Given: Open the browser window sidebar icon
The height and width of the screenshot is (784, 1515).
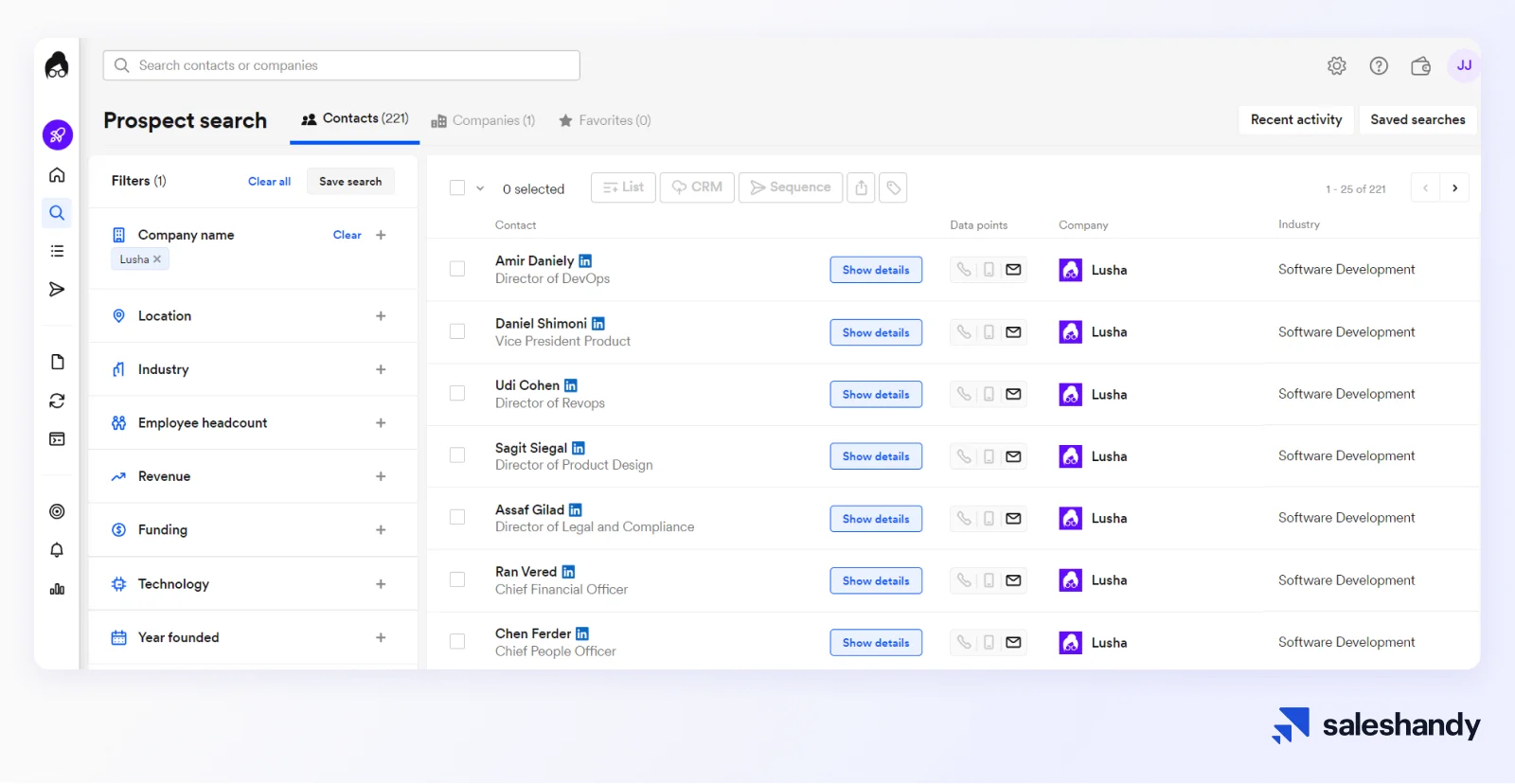Looking at the screenshot, I should [x=57, y=439].
